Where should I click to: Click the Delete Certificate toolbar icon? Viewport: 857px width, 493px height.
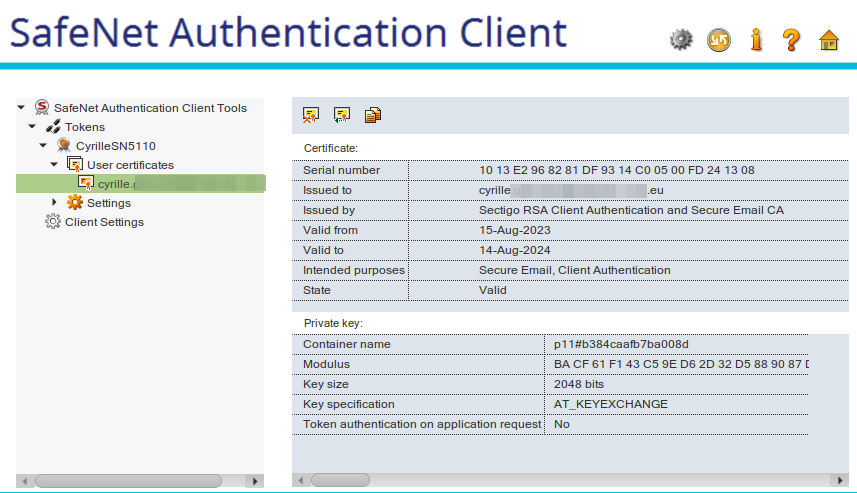(311, 115)
